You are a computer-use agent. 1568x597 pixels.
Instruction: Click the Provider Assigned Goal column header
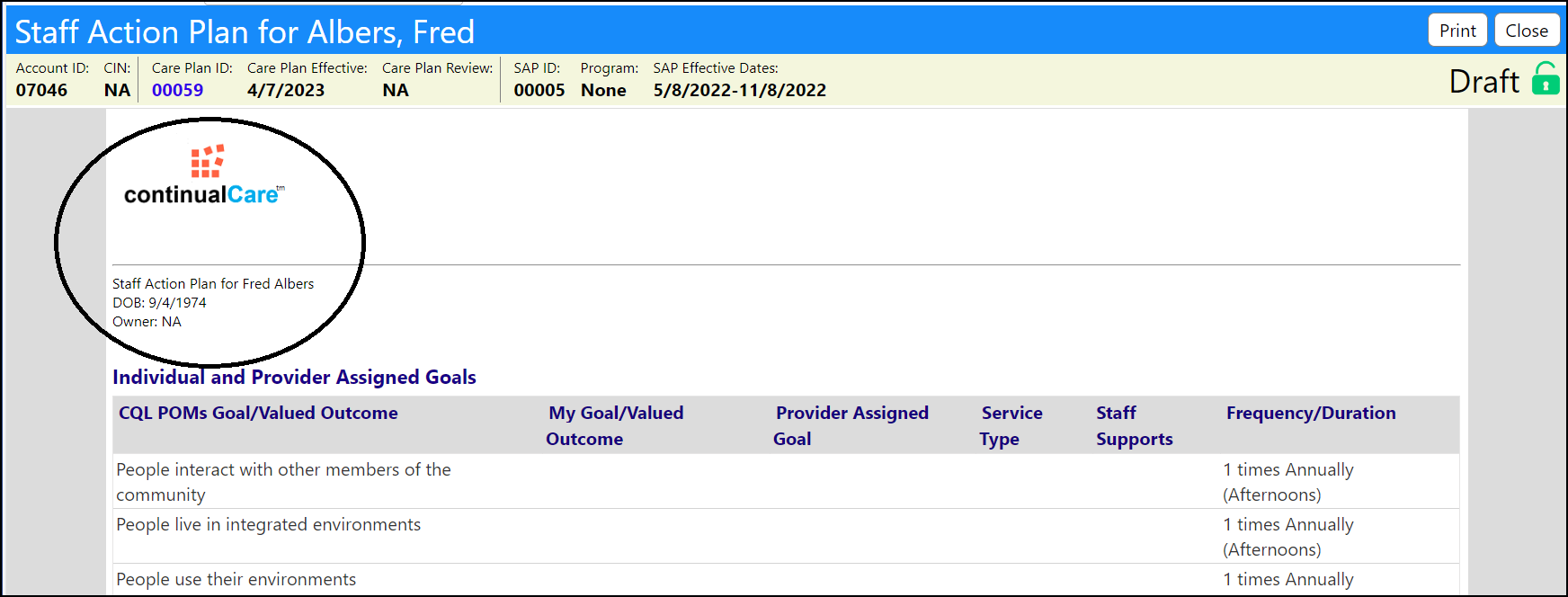[851, 425]
